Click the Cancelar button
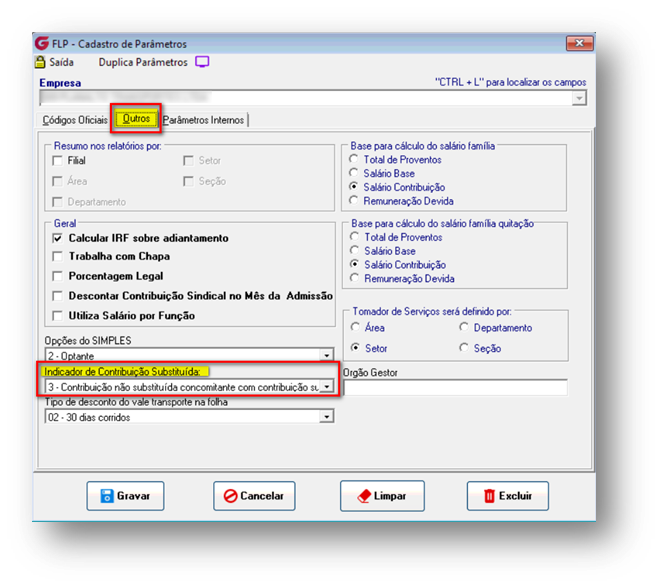The image size is (661, 587). pyautogui.click(x=254, y=496)
